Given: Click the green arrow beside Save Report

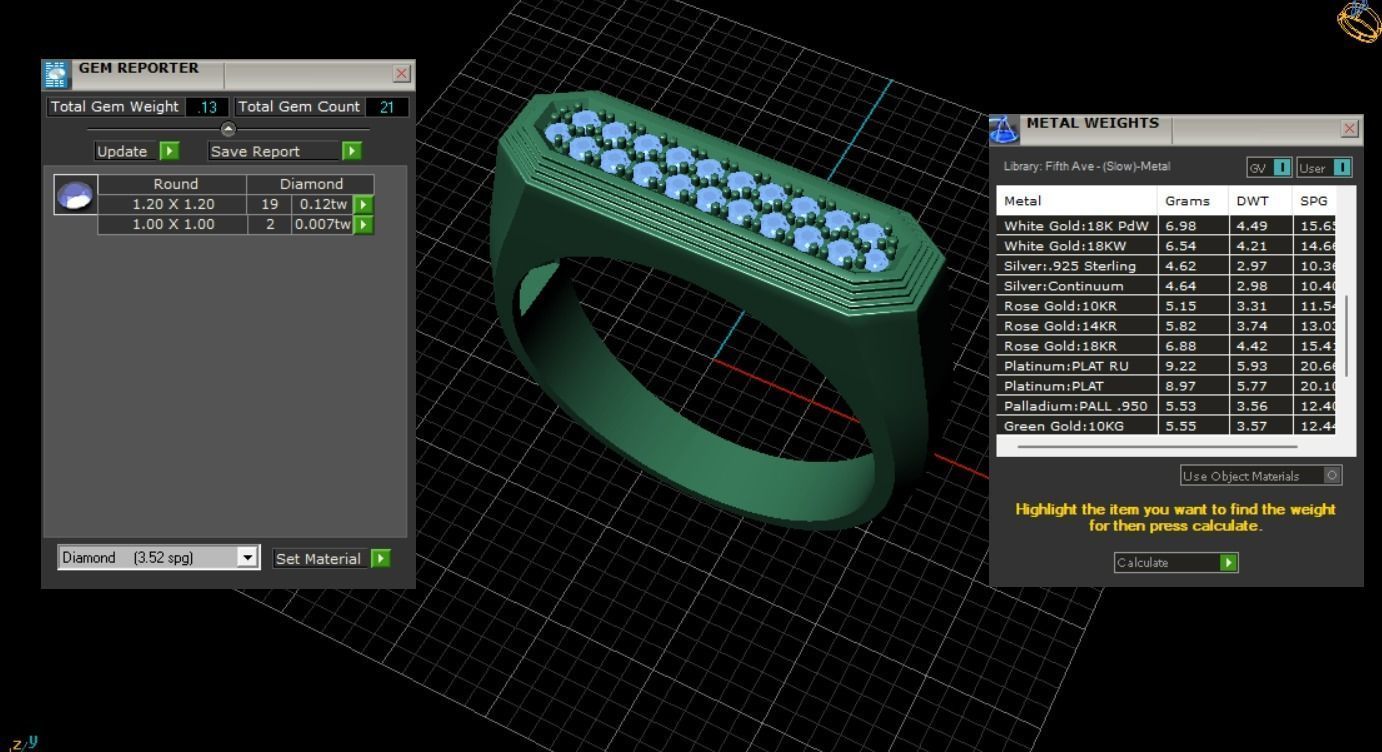Looking at the screenshot, I should [351, 151].
